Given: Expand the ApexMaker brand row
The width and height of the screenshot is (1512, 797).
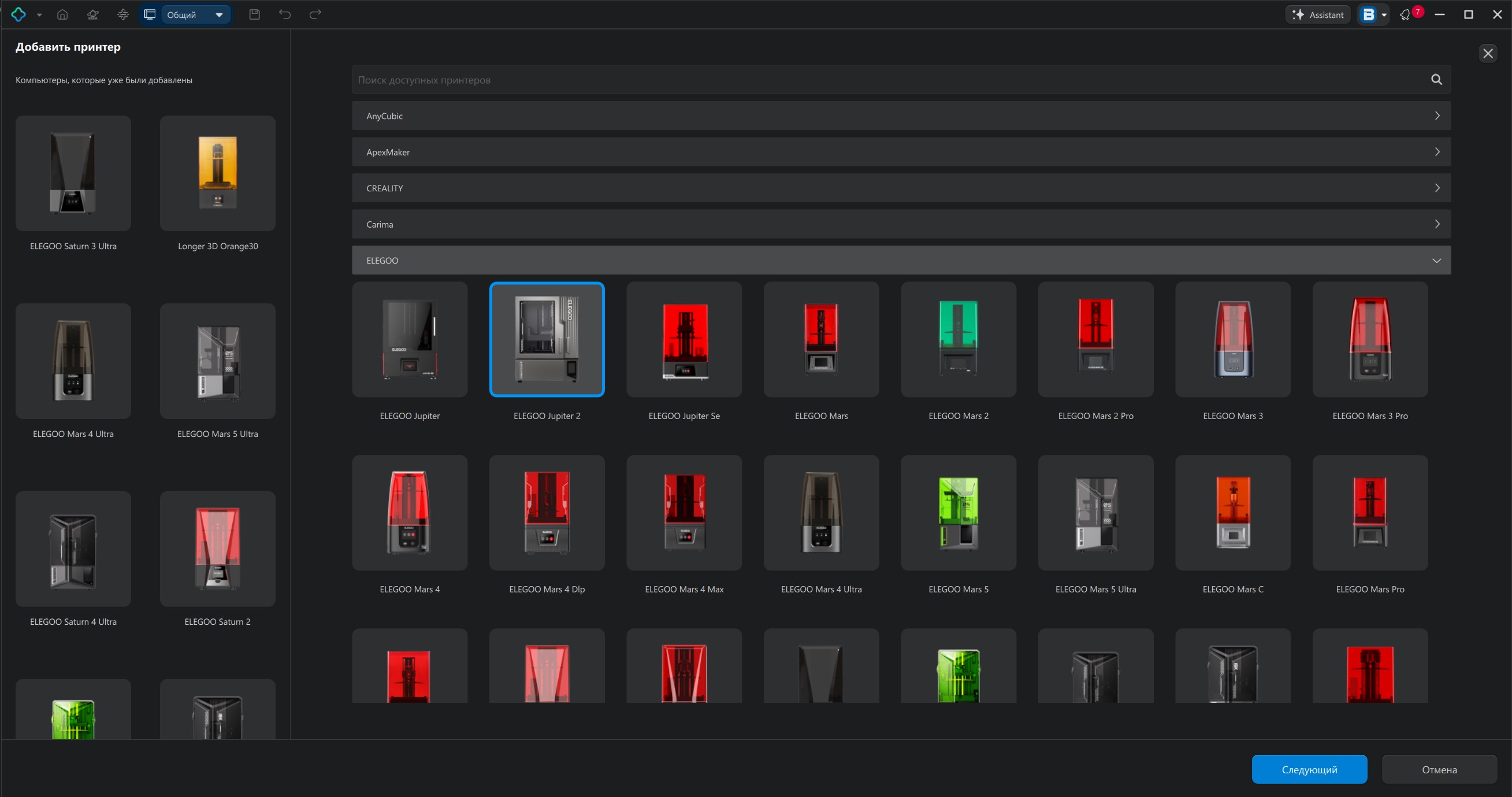Looking at the screenshot, I should tap(901, 151).
